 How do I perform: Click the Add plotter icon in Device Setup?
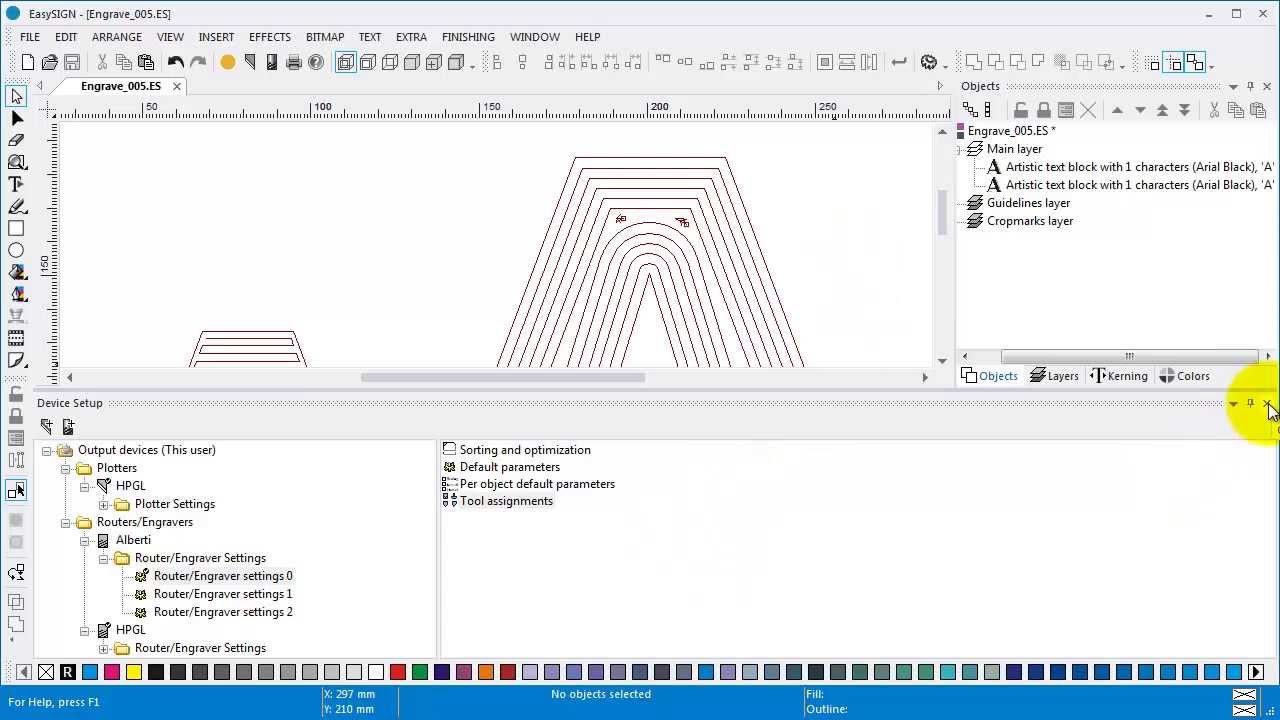[x=47, y=426]
